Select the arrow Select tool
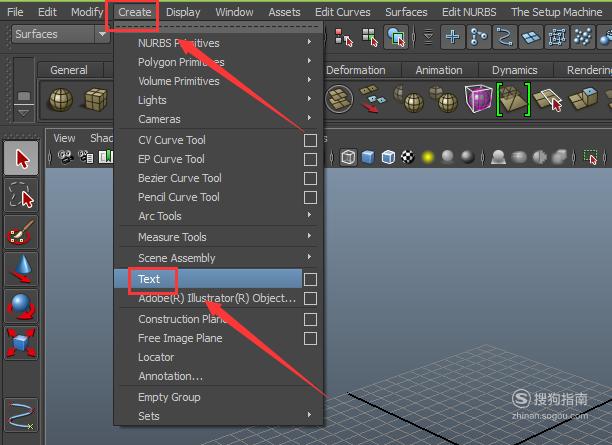The image size is (612, 445). coord(21,158)
